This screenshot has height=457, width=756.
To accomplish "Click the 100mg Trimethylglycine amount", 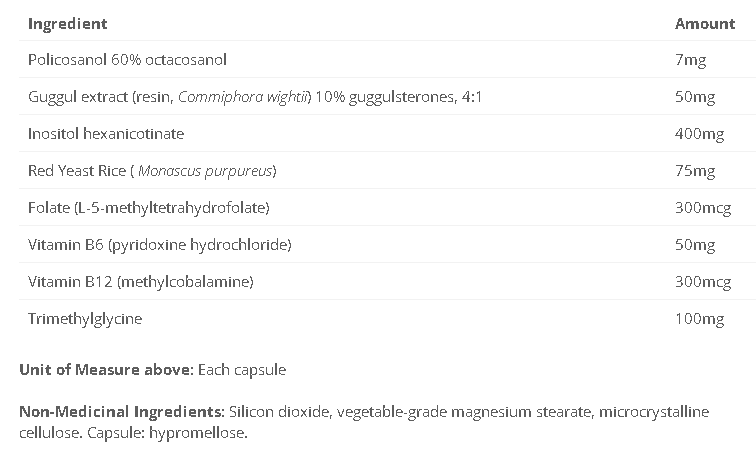I will point(699,319).
